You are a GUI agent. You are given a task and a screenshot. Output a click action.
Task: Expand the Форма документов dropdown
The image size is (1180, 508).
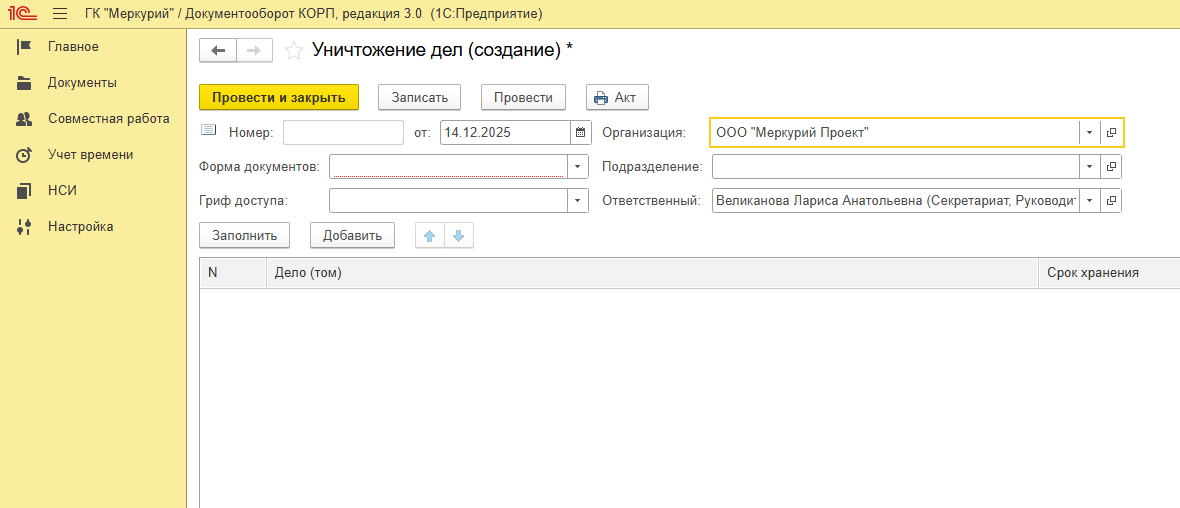(x=577, y=167)
